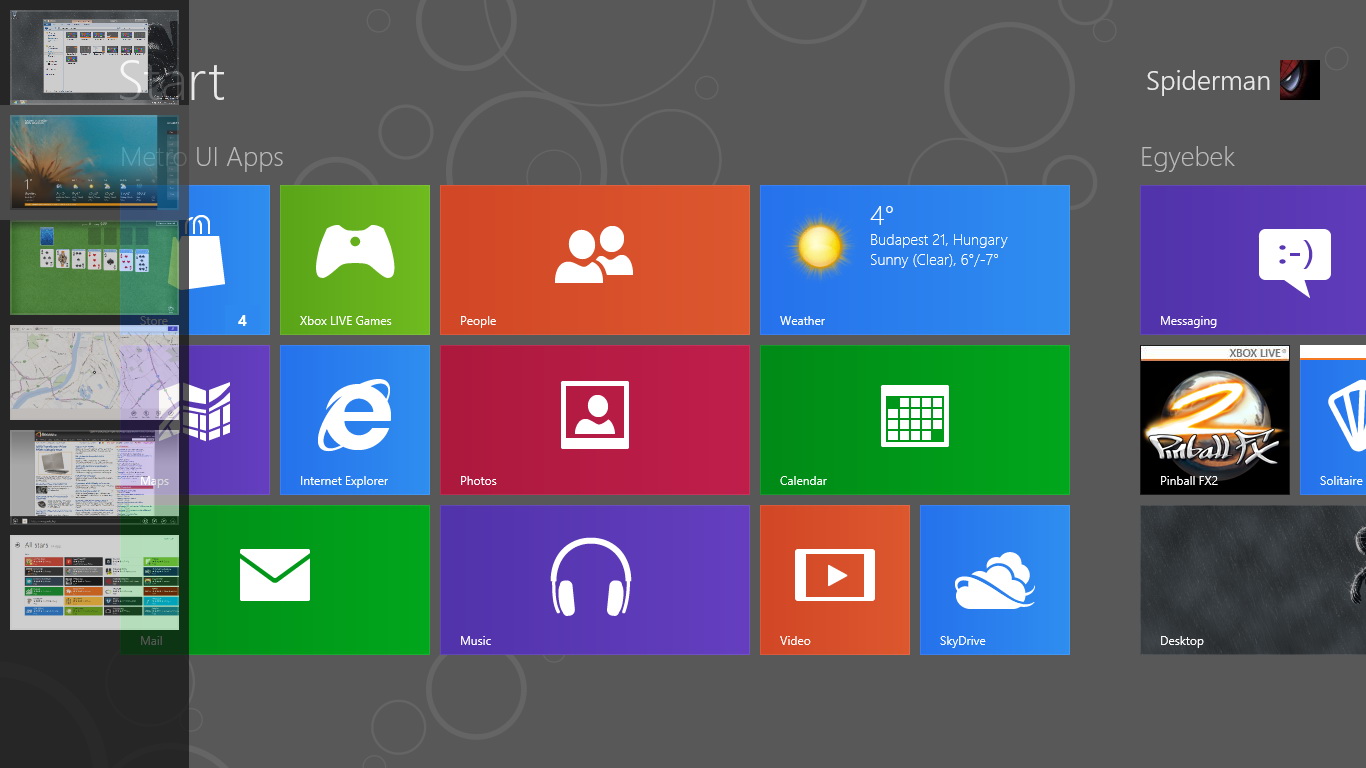Screen dimensions: 1366x768
Task: Switch to the Weather app thumbnail in switcher
Action: click(x=95, y=162)
